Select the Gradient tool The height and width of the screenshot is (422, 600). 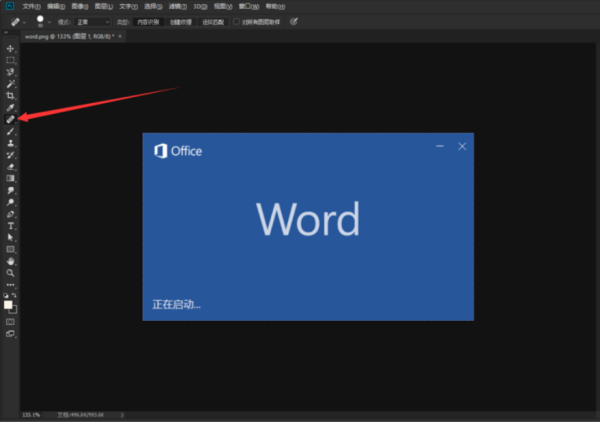(10, 178)
